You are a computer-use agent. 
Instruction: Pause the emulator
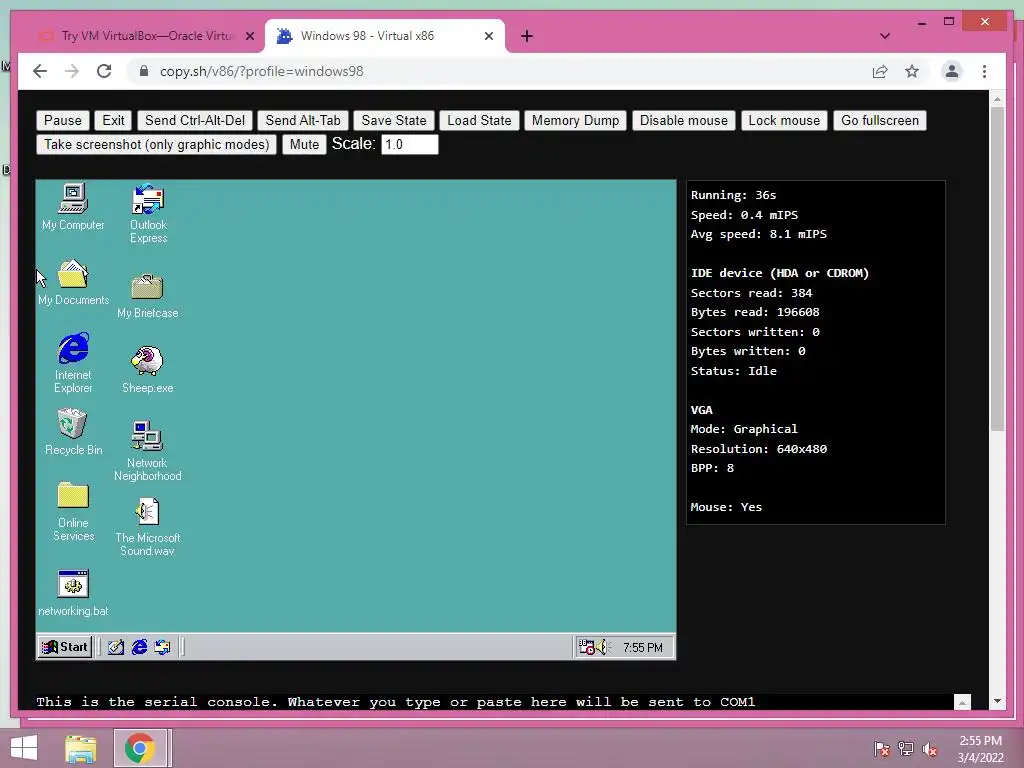pos(63,121)
